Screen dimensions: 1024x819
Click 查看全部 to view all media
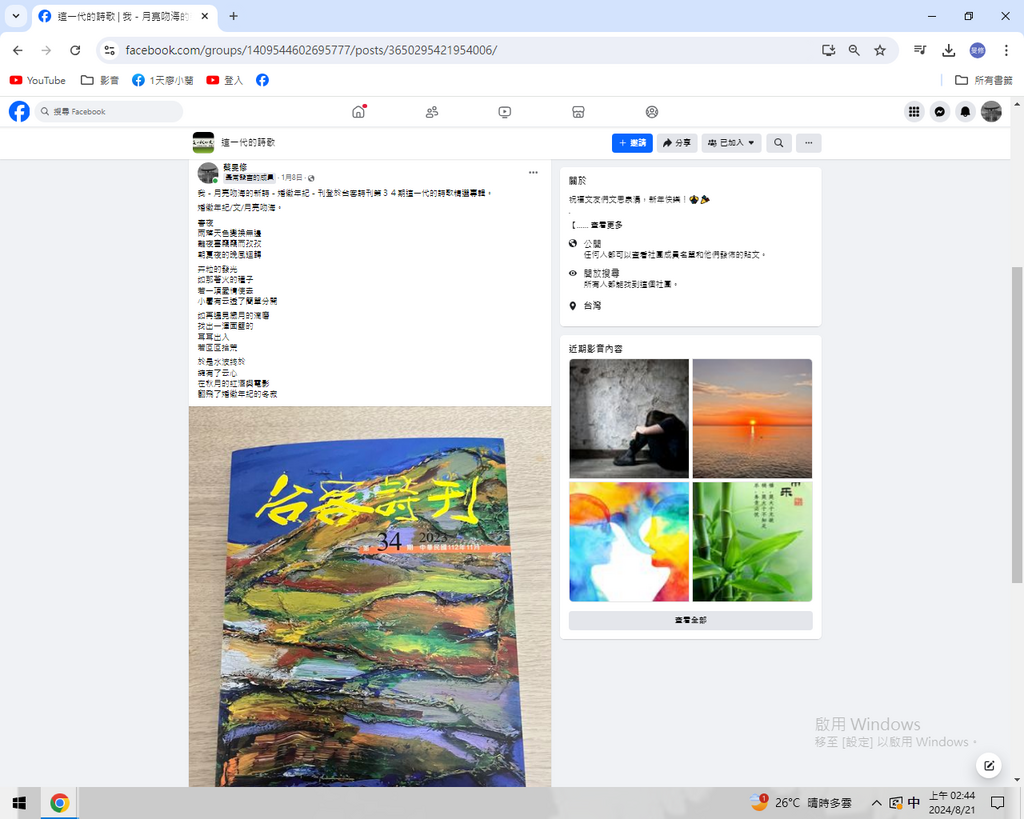[x=690, y=621]
